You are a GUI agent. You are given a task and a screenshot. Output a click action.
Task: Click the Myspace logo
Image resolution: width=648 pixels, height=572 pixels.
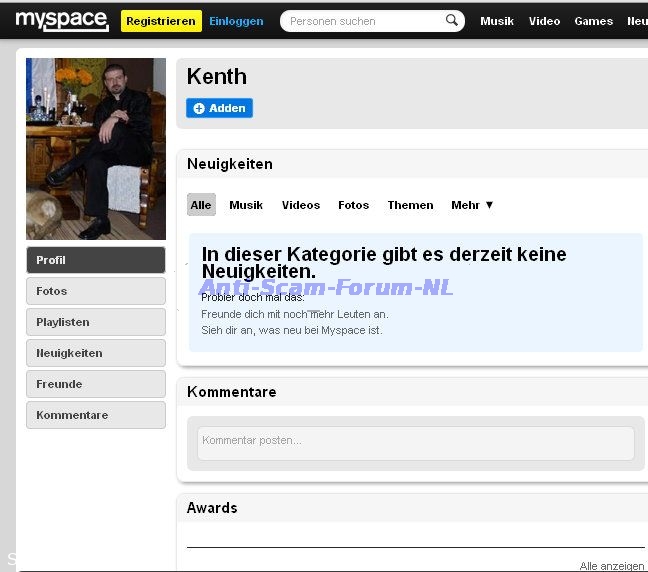(x=61, y=20)
